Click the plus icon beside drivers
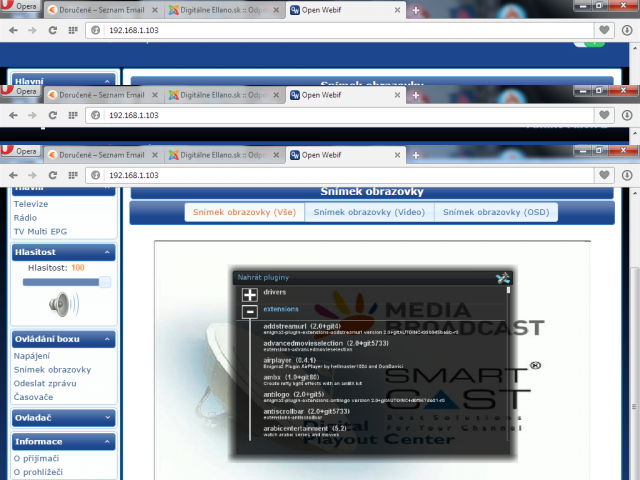The height and width of the screenshot is (480, 640). coord(250,294)
